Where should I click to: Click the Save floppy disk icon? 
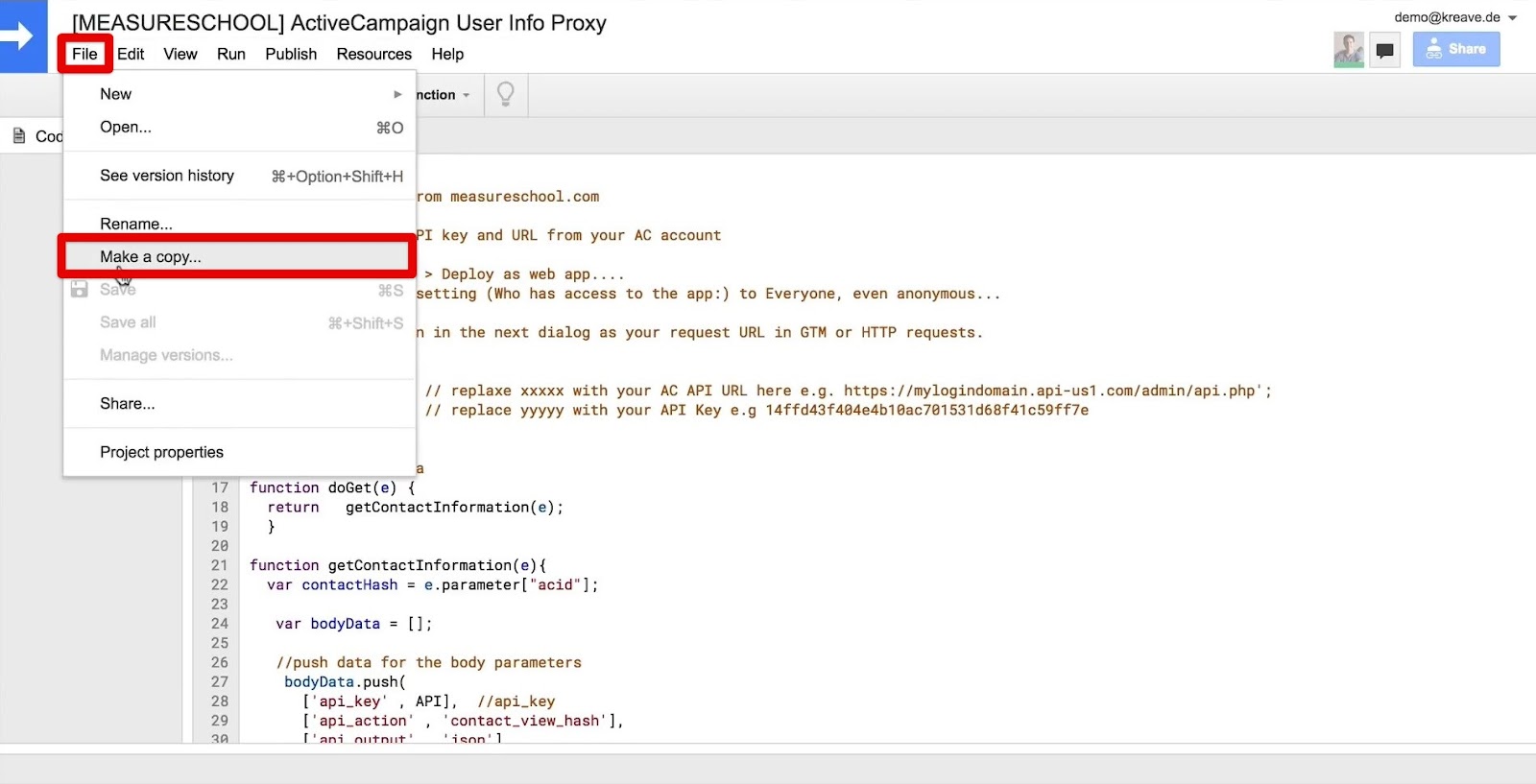[x=80, y=289]
